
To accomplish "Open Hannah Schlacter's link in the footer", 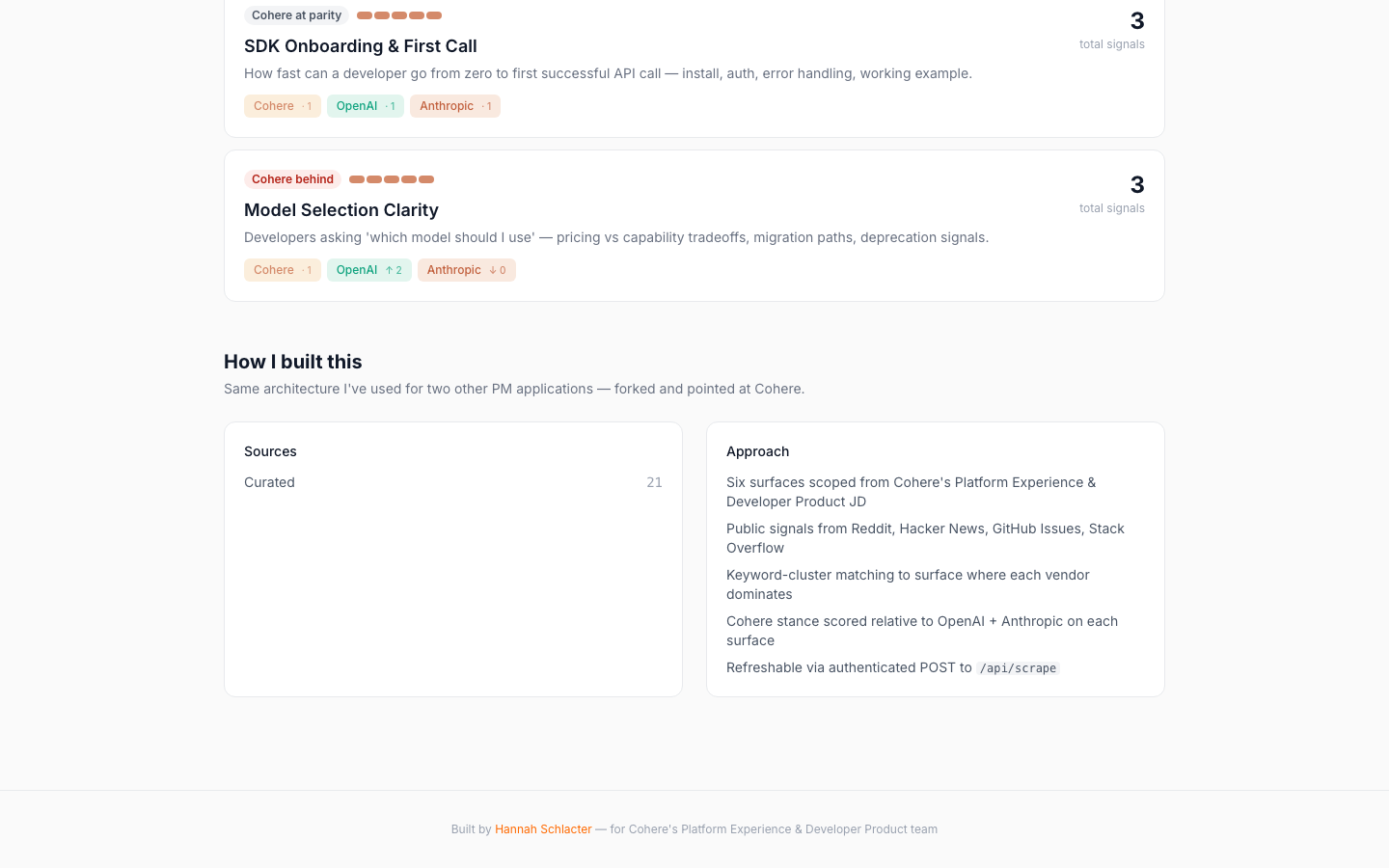I will click(x=543, y=829).
